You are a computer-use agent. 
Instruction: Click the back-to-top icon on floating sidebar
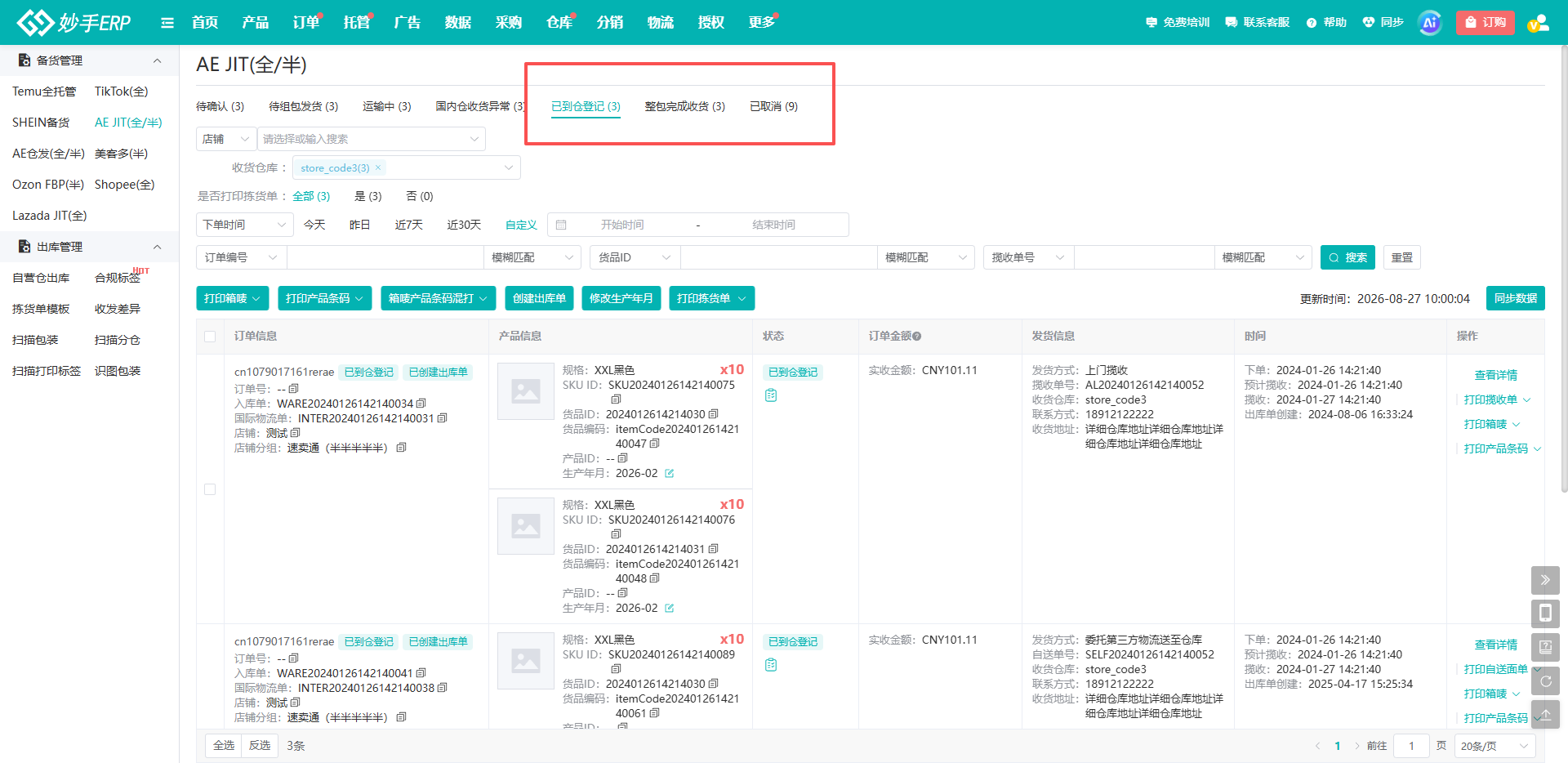pos(1545,714)
